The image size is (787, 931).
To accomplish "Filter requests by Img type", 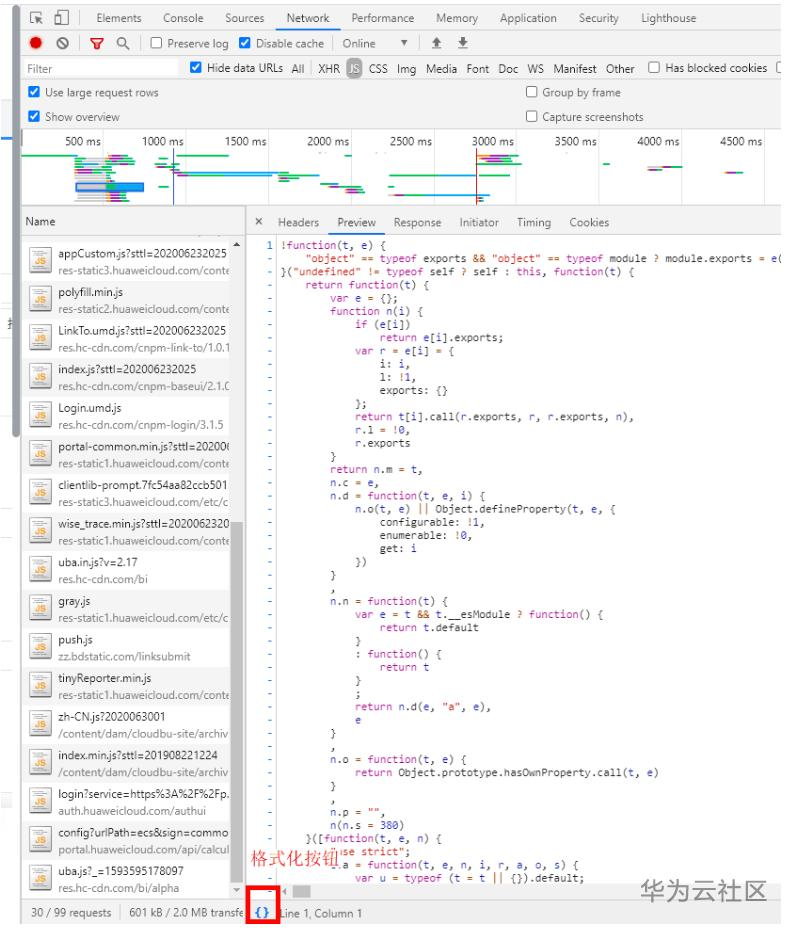I will [406, 69].
